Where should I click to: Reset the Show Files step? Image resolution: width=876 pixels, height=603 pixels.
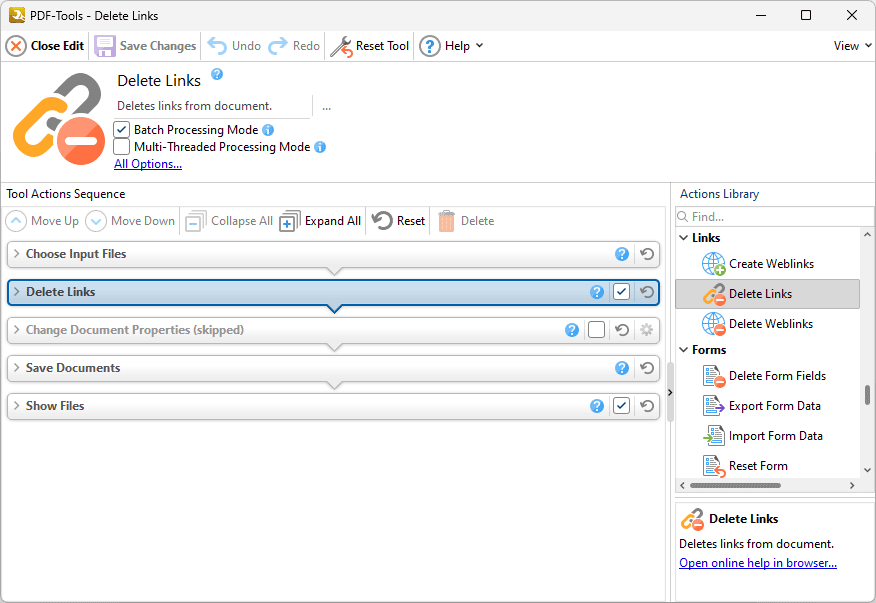[x=647, y=406]
